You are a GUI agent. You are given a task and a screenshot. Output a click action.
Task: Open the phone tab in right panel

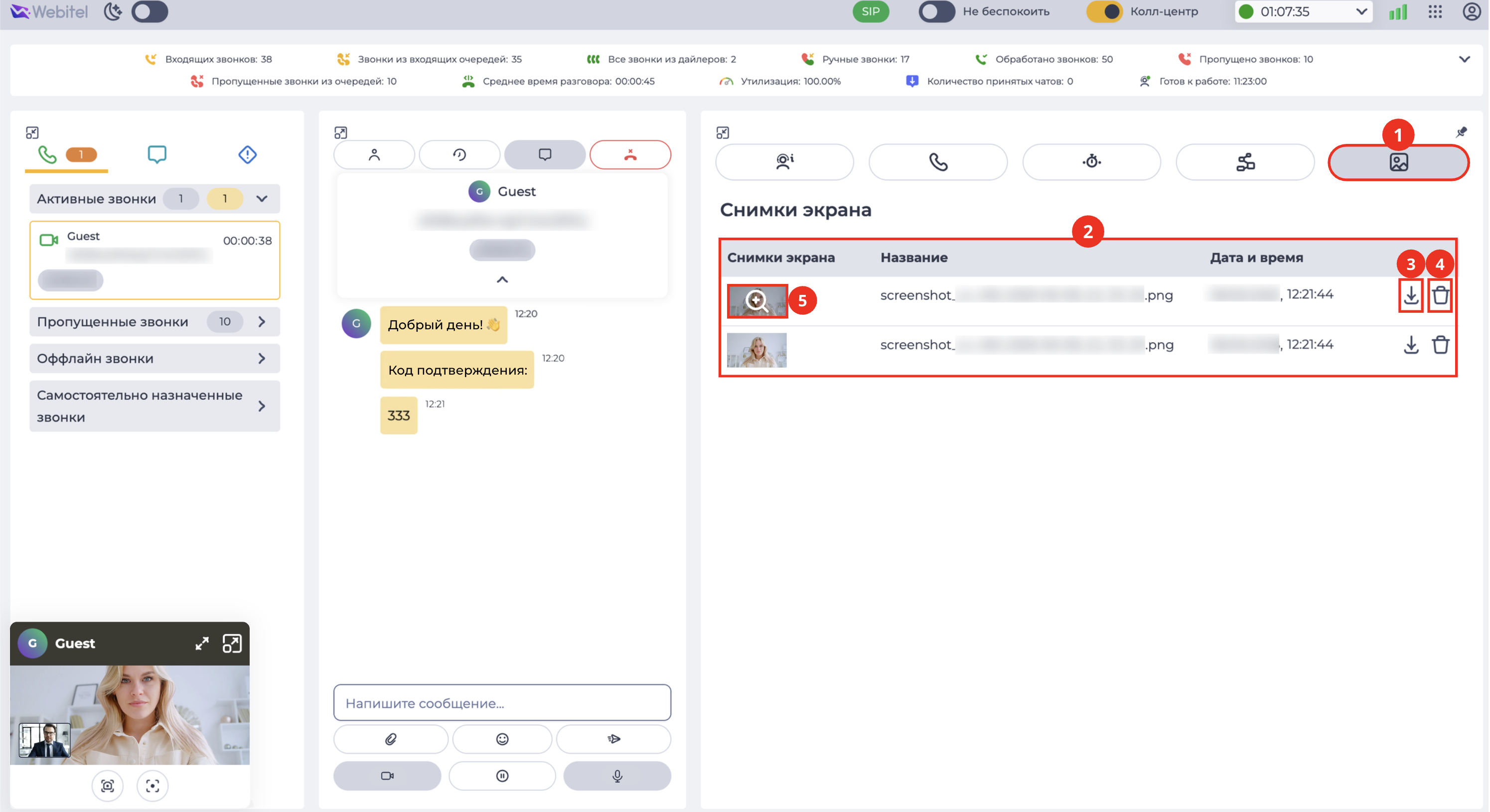coord(938,162)
